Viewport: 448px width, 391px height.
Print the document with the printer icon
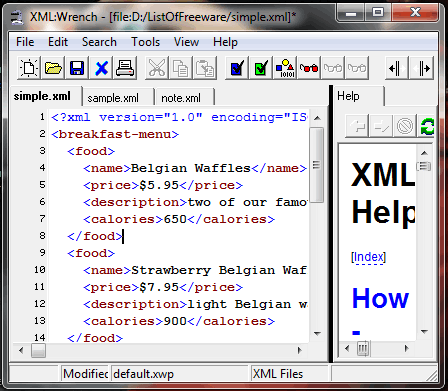pyautogui.click(x=125, y=68)
